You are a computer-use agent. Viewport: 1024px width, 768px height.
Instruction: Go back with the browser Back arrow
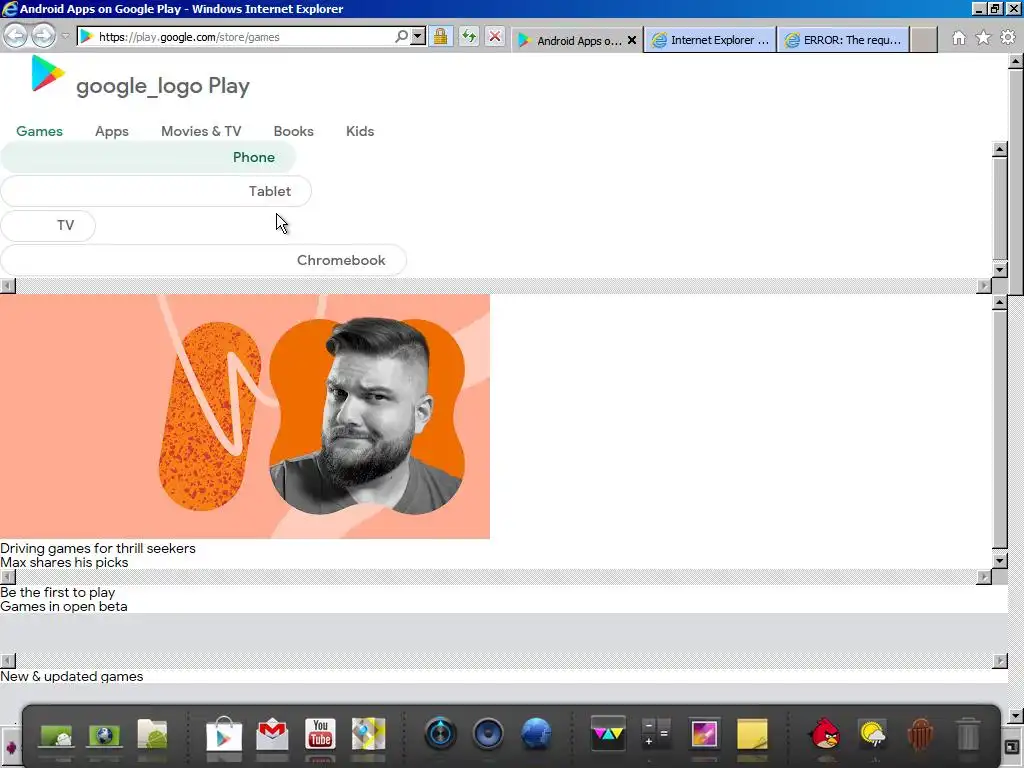pyautogui.click(x=16, y=36)
